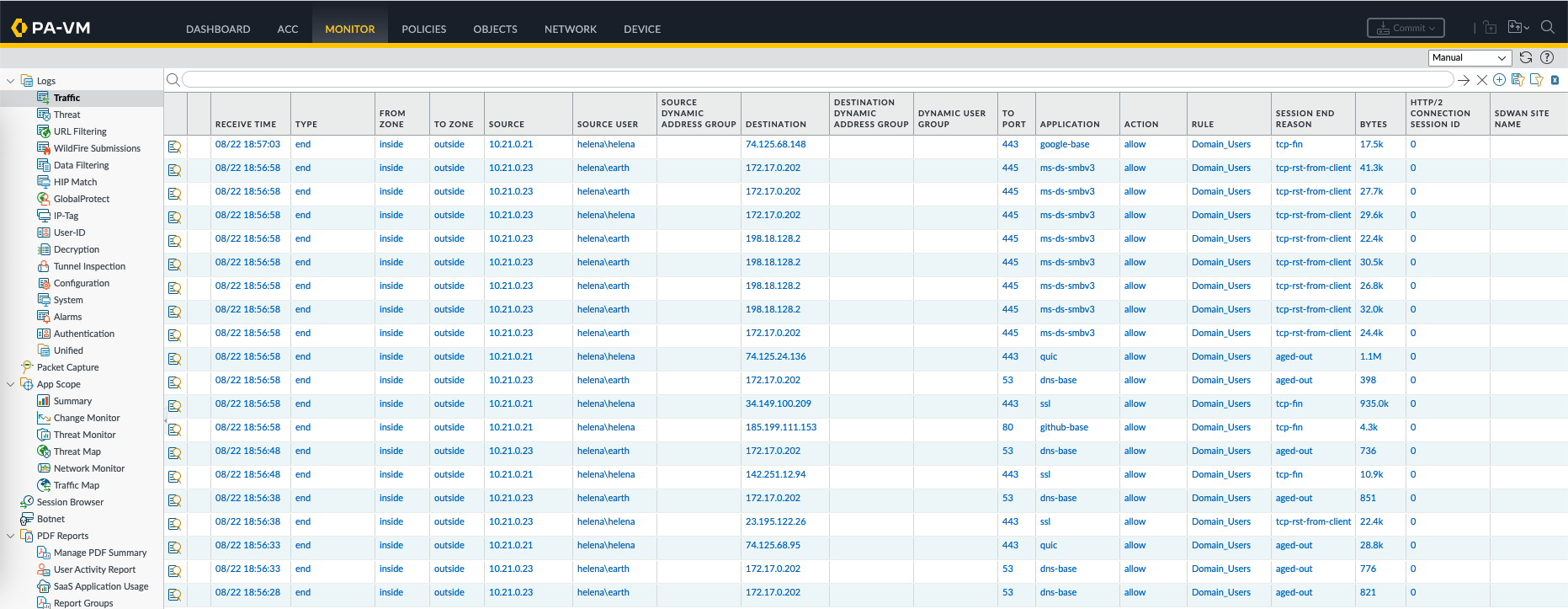
Task: Go to the DASHBOARD tab
Action: (x=218, y=29)
